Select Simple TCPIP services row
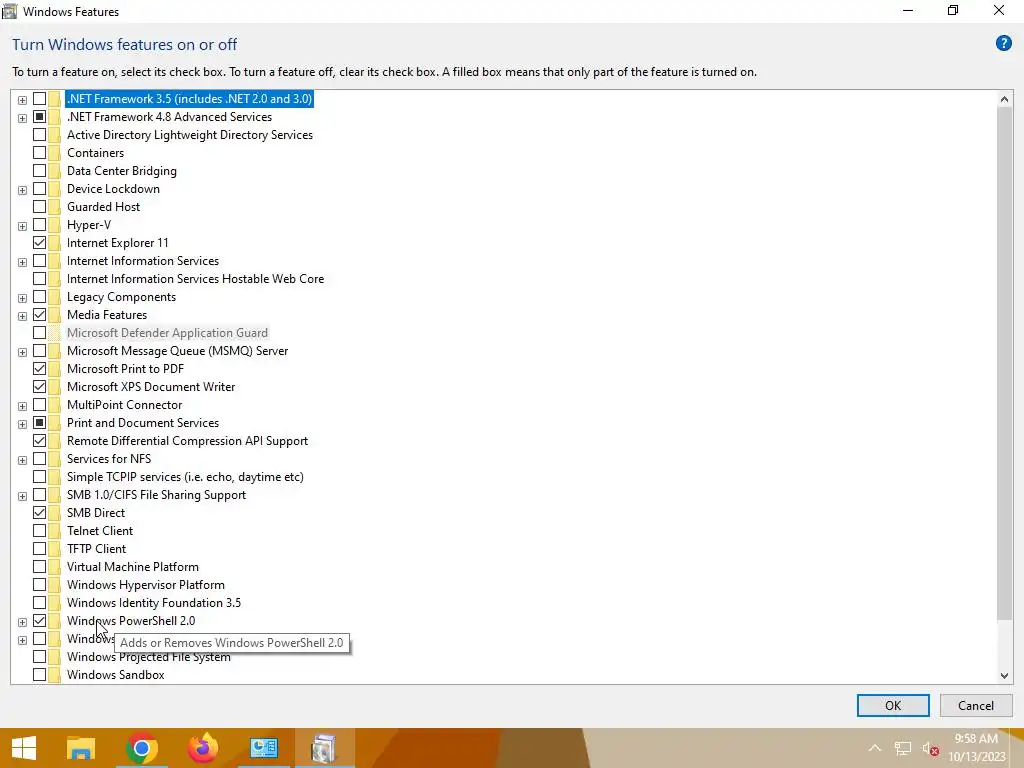The width and height of the screenshot is (1024, 768). 185,477
